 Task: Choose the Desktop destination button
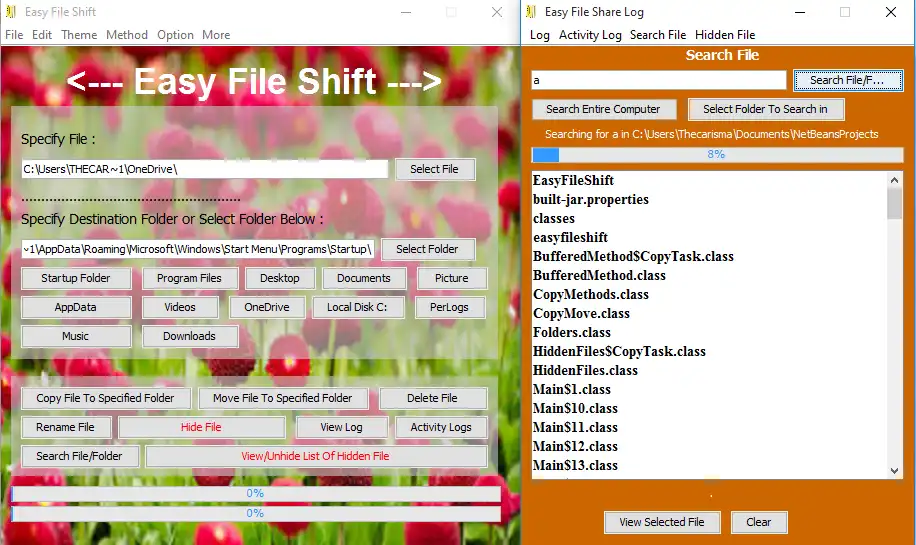click(280, 278)
